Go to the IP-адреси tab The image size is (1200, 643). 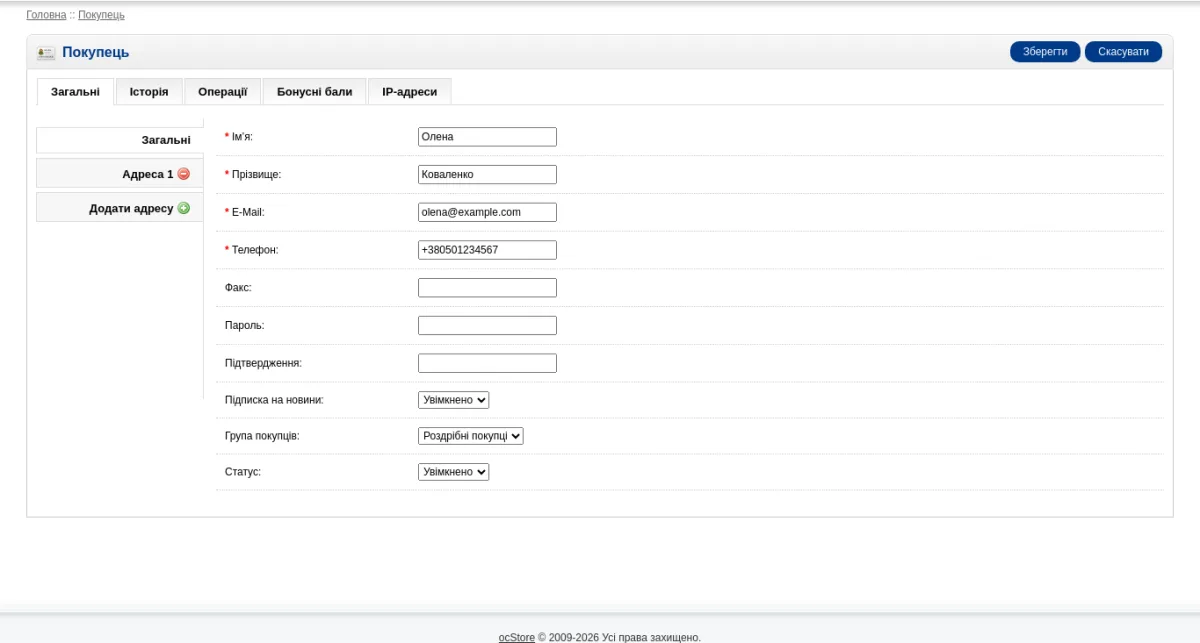[x=409, y=92]
